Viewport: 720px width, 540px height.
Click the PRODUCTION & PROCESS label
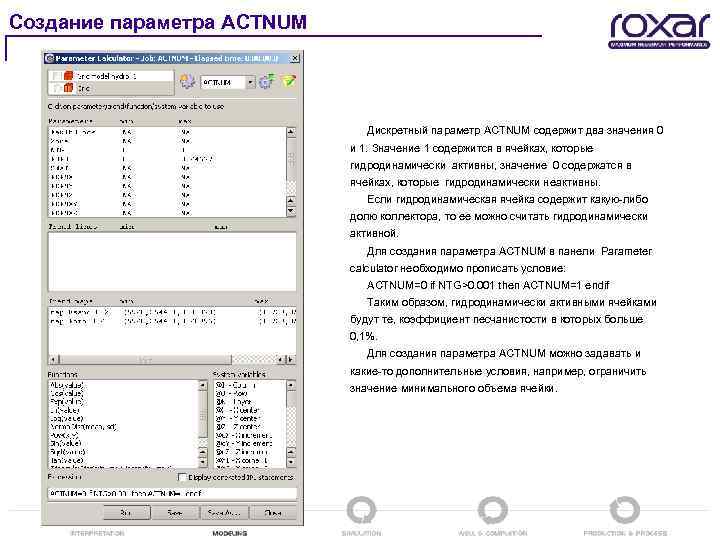(625, 533)
